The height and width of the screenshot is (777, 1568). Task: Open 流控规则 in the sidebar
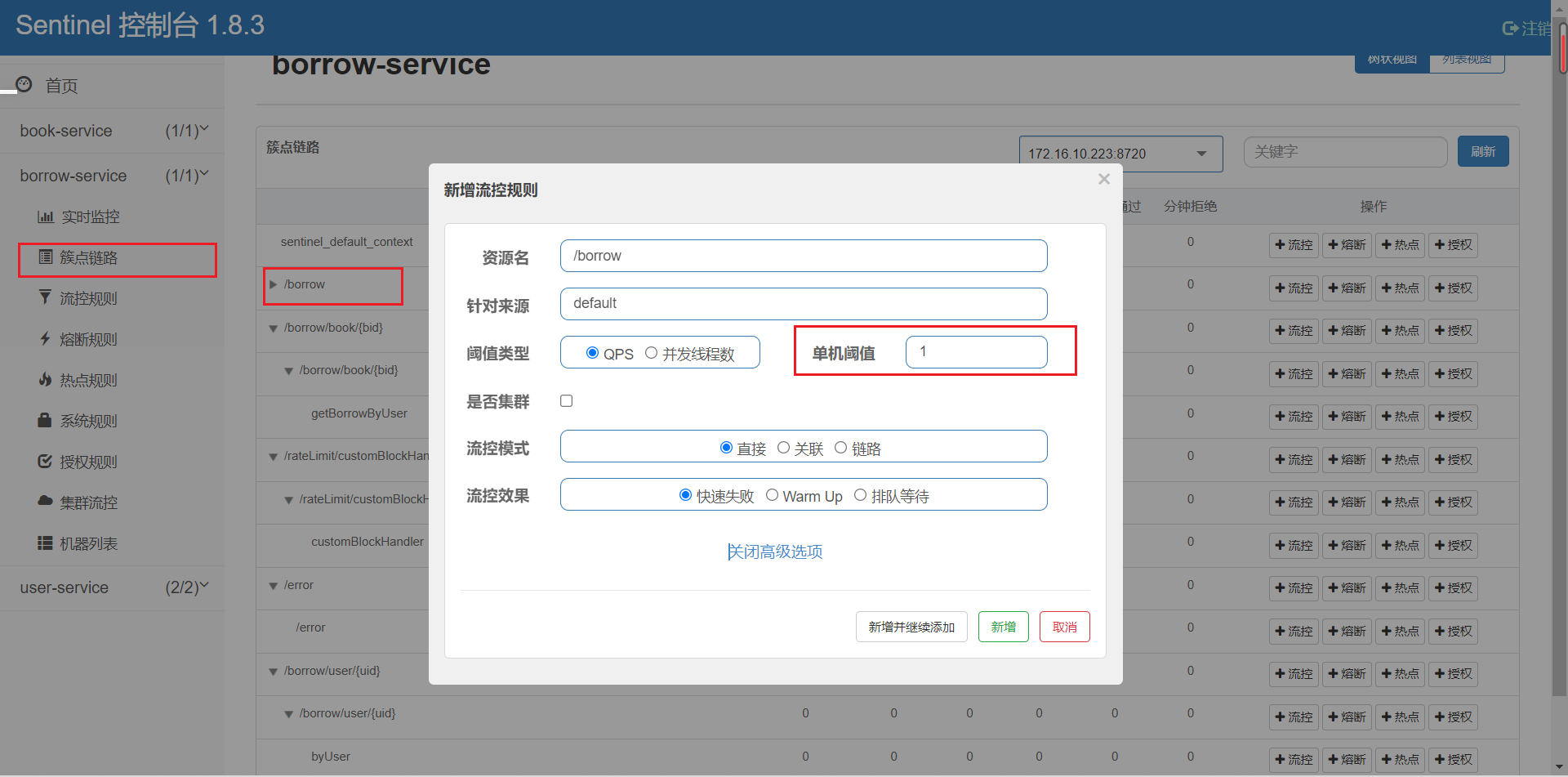click(x=88, y=298)
